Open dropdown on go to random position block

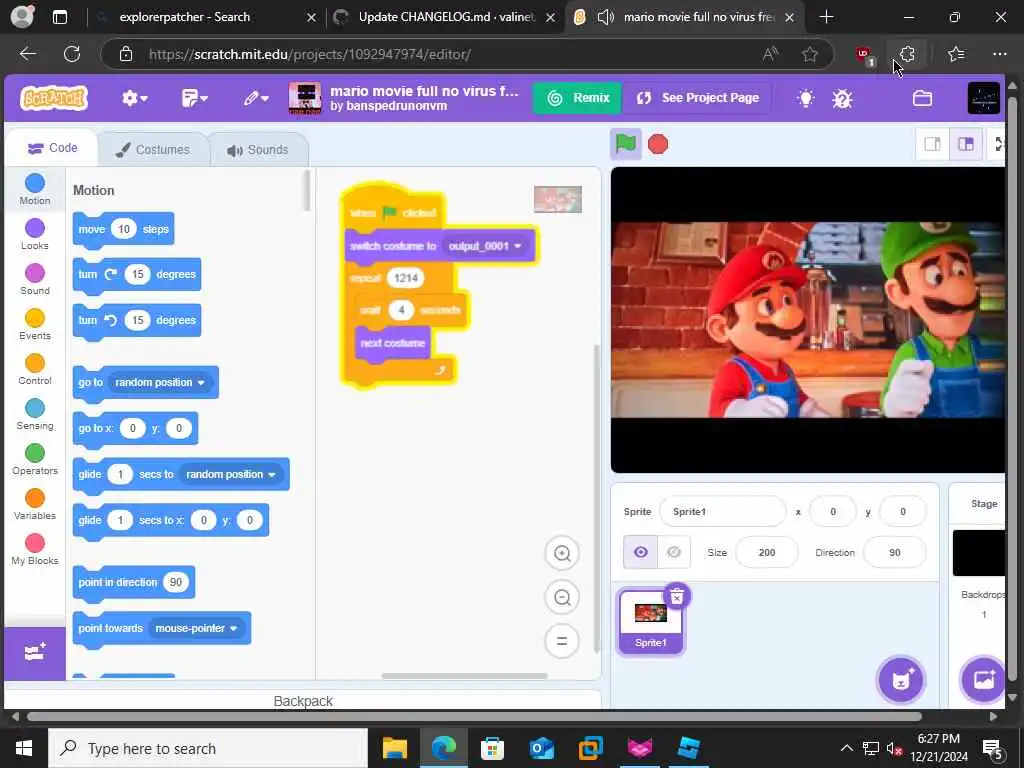click(x=160, y=382)
